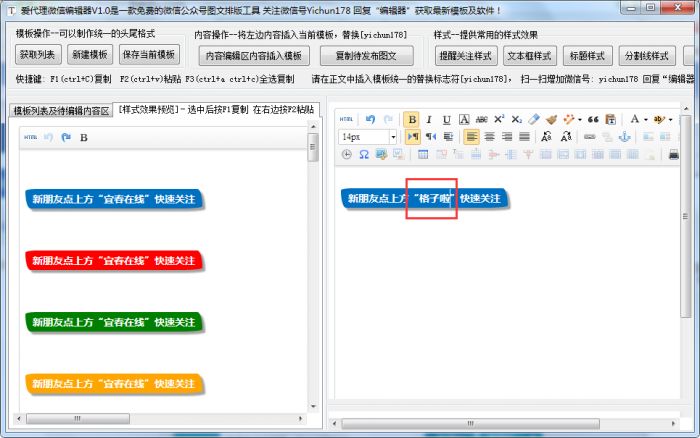Viewport: 700px width, 438px height.
Task: Click first-line indent icon
Action: click(448, 137)
